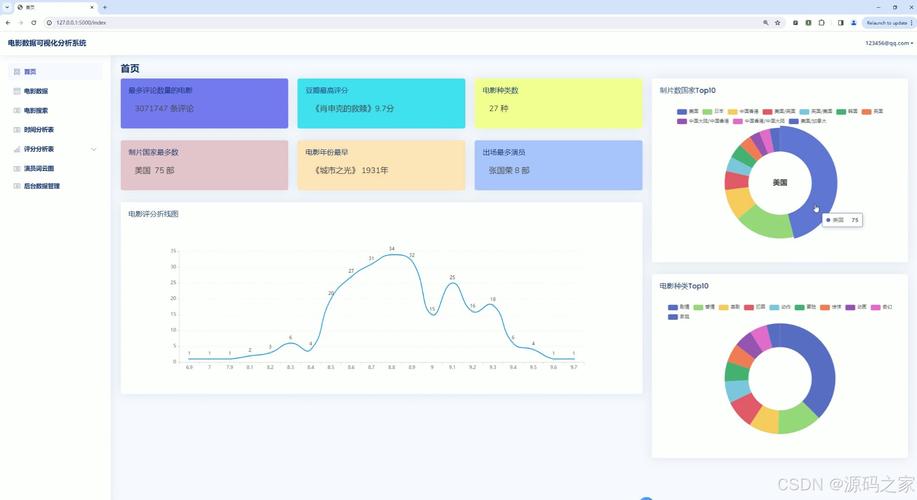This screenshot has height=500, width=917.
Task: Expand the 评分分析表 submenu chevron
Action: tap(94, 149)
